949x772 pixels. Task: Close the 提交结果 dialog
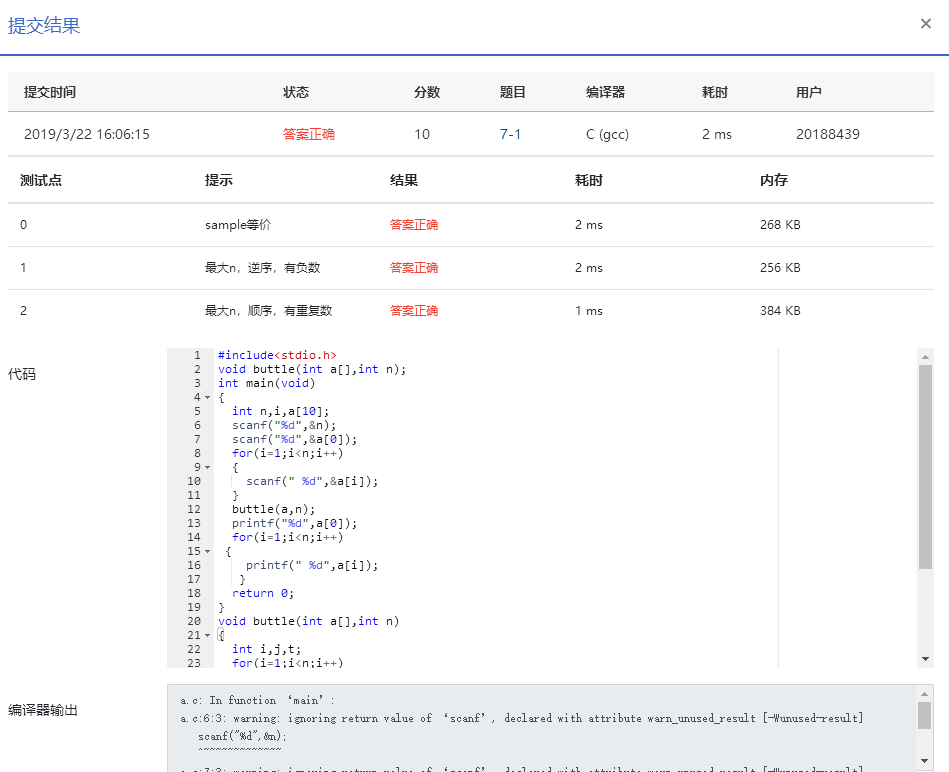(x=925, y=24)
